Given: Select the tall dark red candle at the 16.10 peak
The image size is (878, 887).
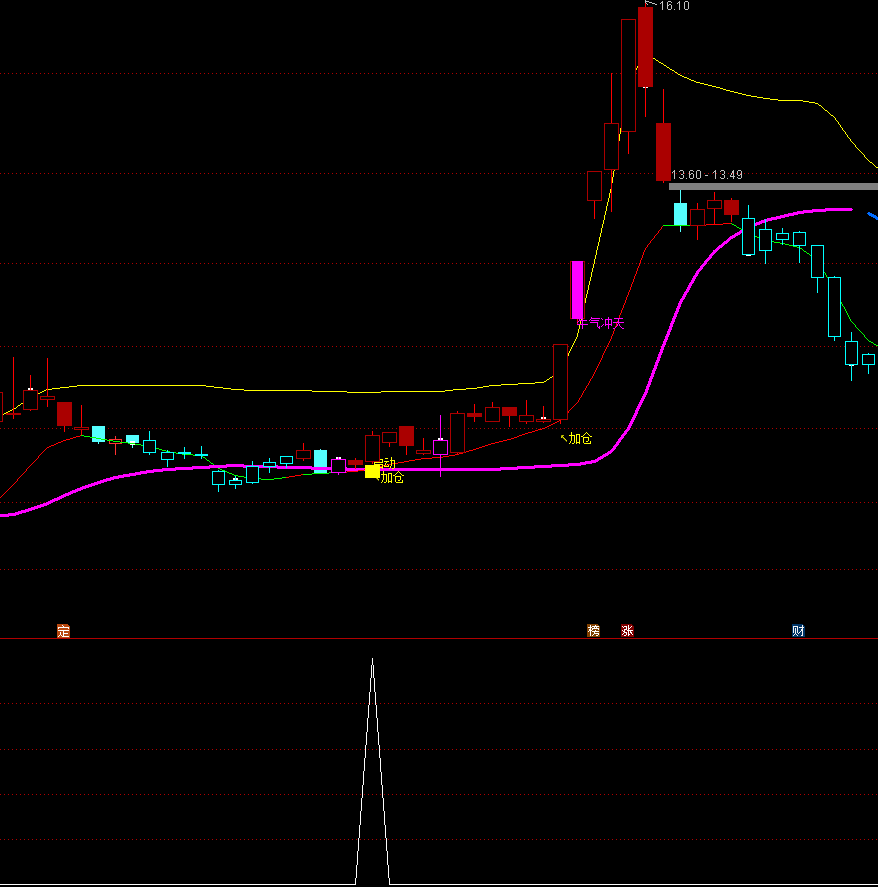Looking at the screenshot, I should coord(645,48).
